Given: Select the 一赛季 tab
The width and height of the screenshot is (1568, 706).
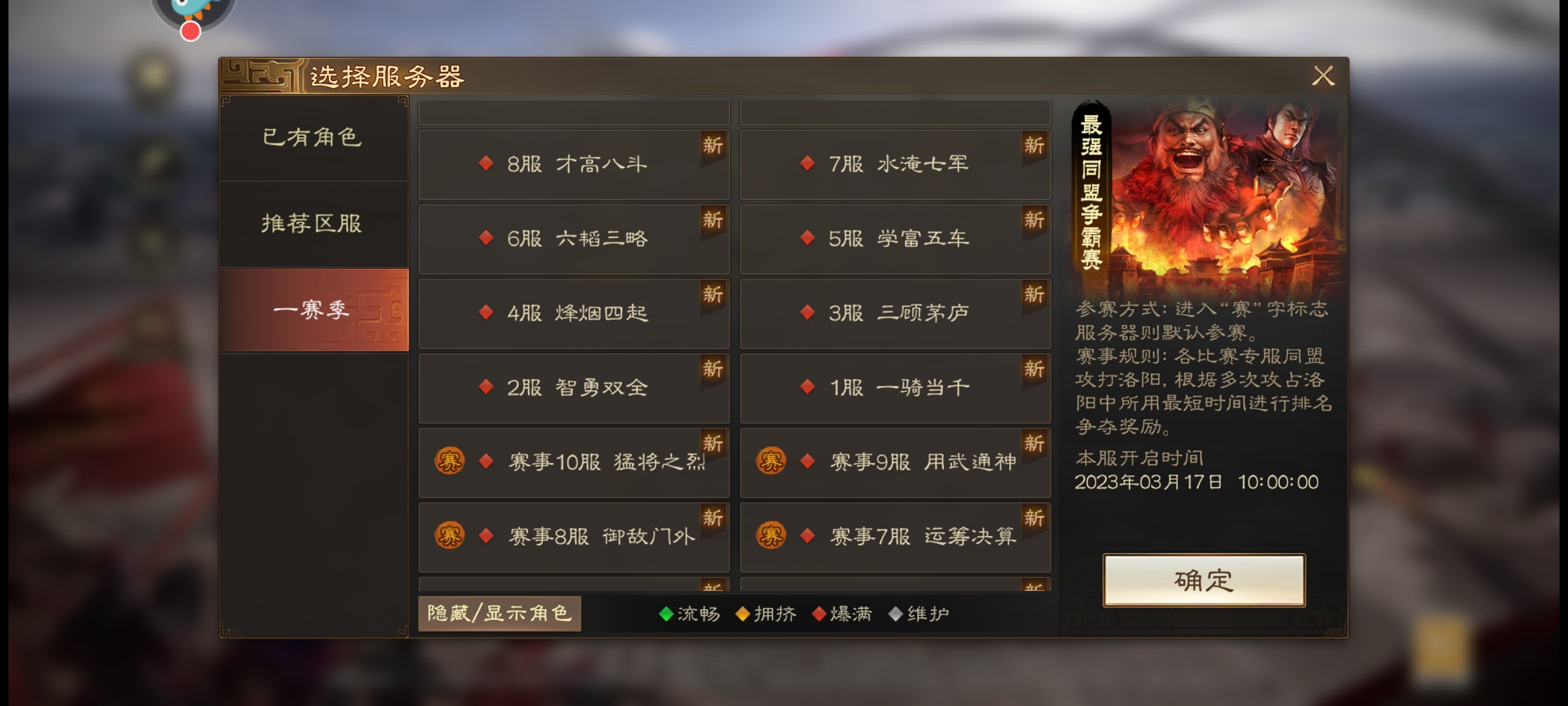Looking at the screenshot, I should click(x=314, y=310).
